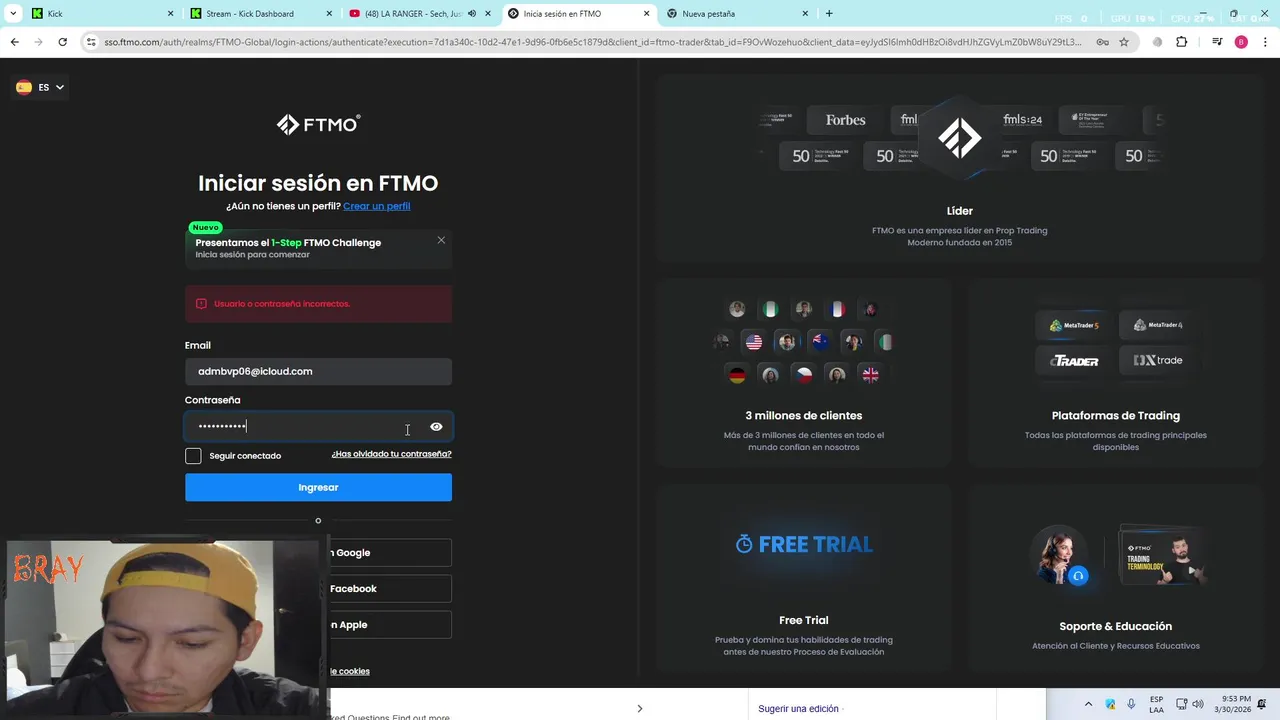Screen dimensions: 1280x720
Task: Open the ES language selector
Action: 40,87
